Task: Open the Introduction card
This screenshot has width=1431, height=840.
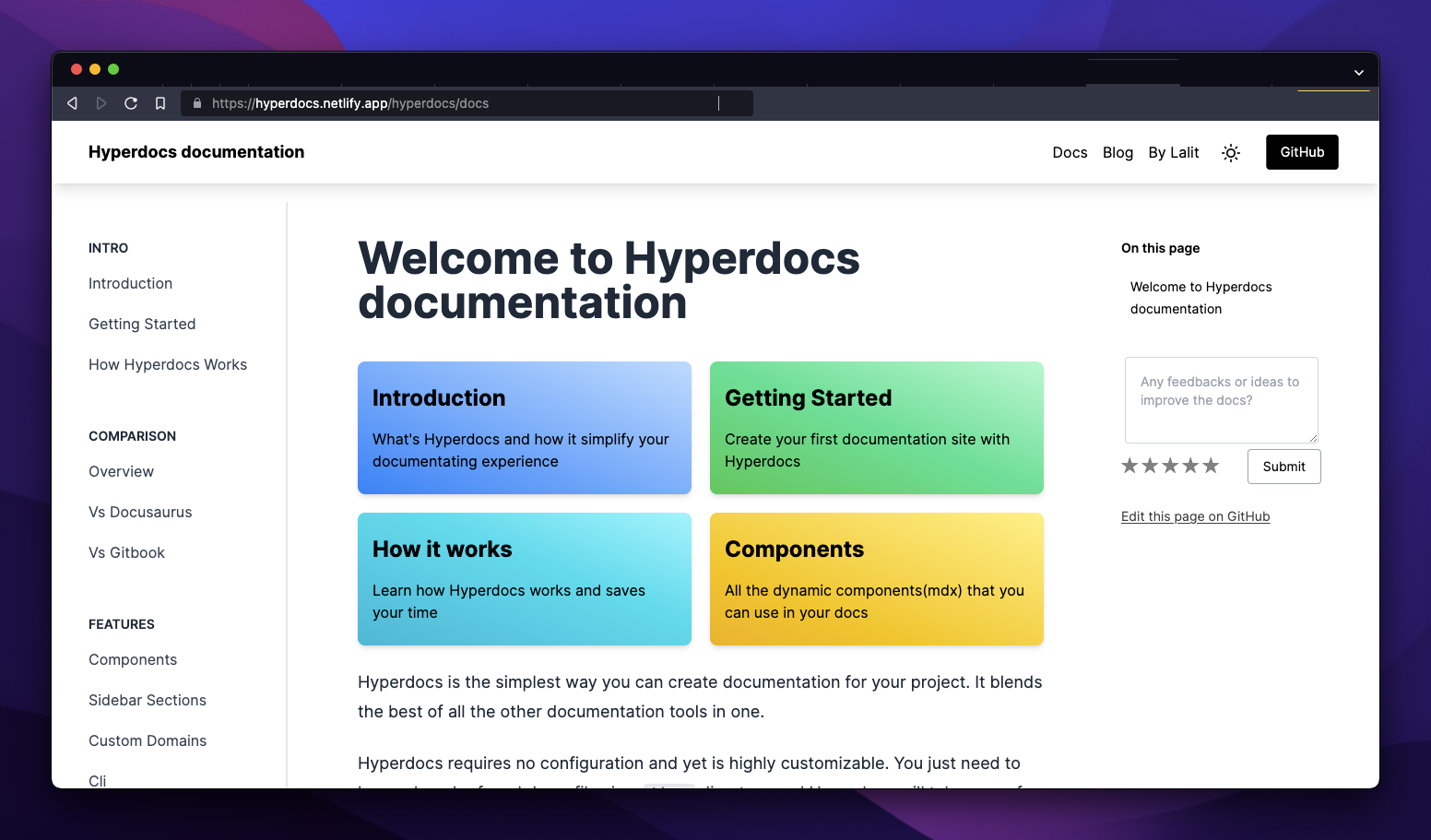Action: pyautogui.click(x=524, y=428)
